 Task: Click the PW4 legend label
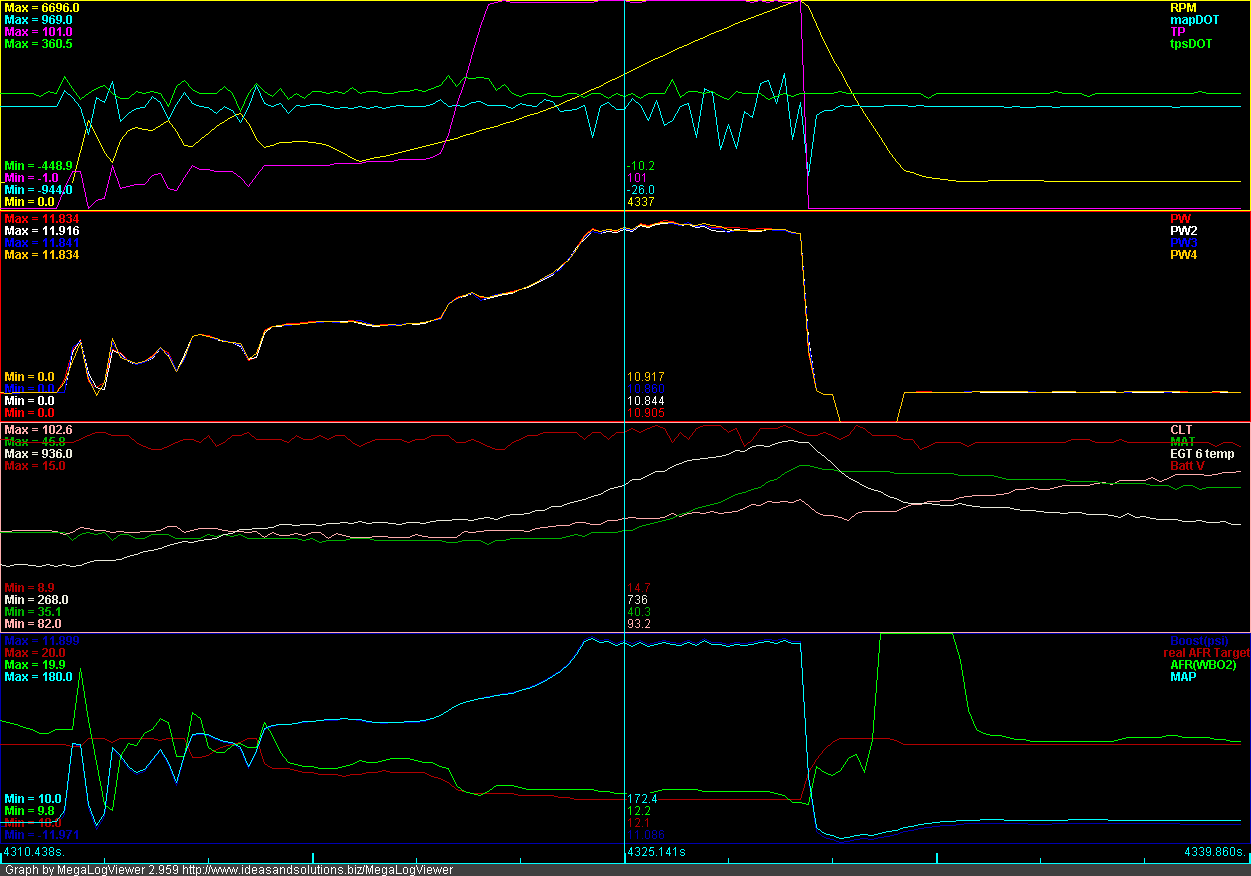click(x=1182, y=255)
